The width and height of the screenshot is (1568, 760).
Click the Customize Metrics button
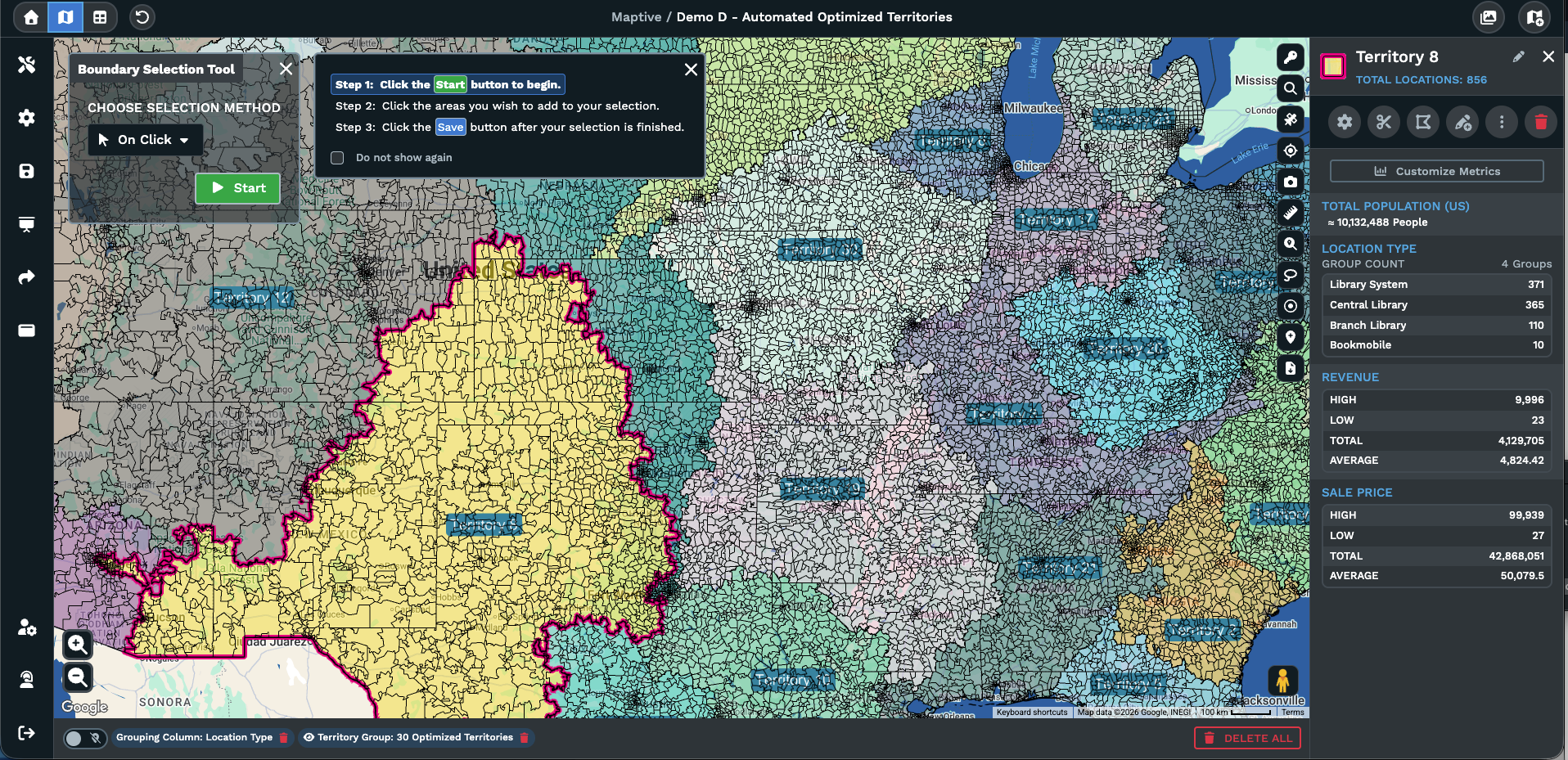pos(1436,171)
